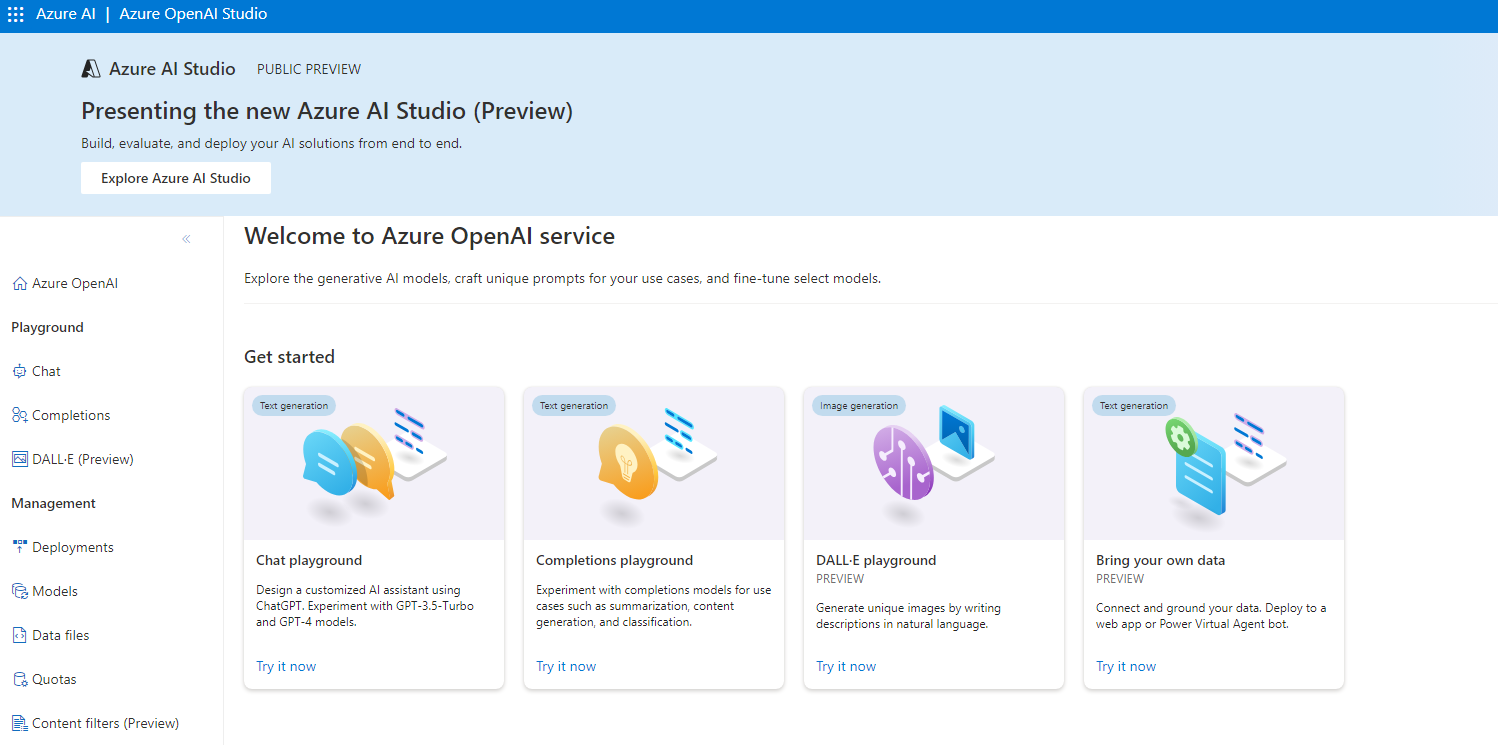
Task: Click the Quotas sidebar icon
Action: [20, 679]
